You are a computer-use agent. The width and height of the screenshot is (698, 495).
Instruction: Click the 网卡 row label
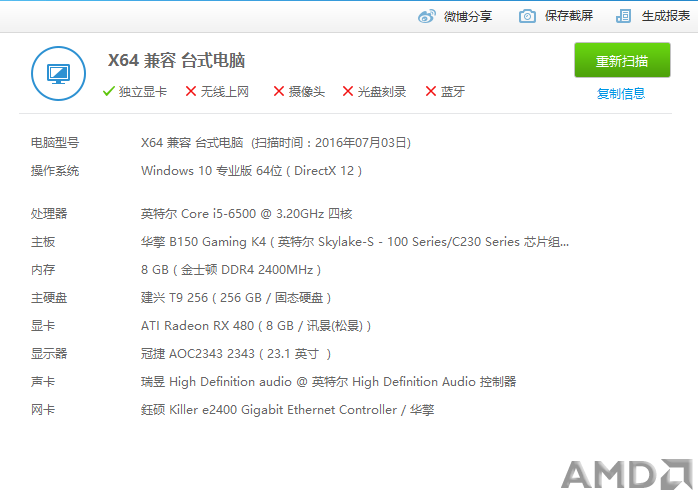43,410
